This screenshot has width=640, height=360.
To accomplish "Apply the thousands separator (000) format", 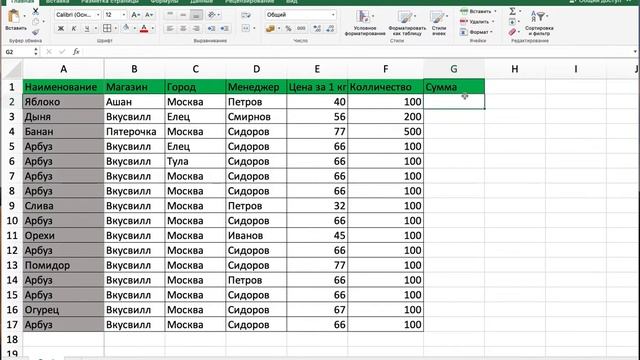I will pyautogui.click(x=301, y=28).
